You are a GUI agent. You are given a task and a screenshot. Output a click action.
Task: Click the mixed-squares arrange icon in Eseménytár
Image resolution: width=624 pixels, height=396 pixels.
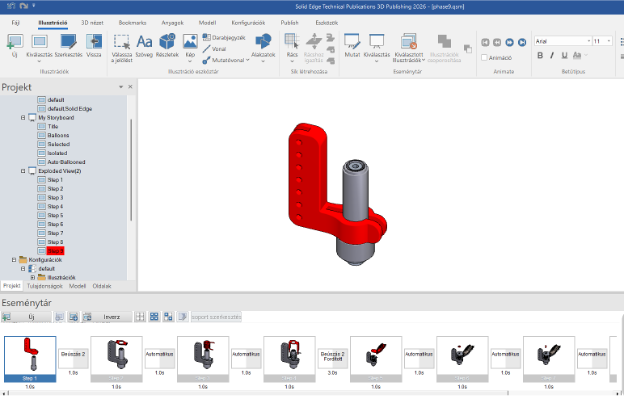pos(168,317)
